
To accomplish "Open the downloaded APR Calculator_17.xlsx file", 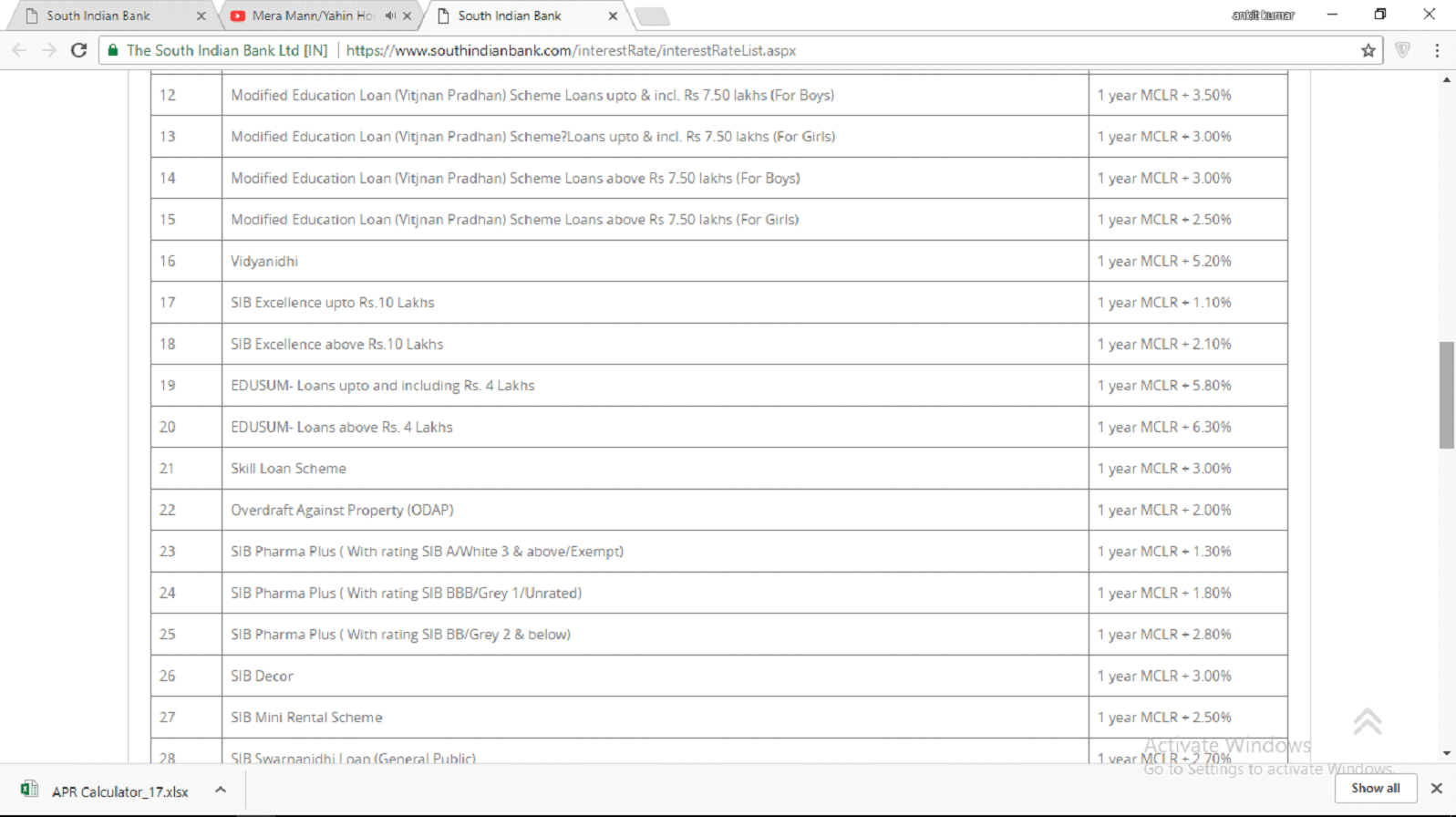I will coord(119,791).
